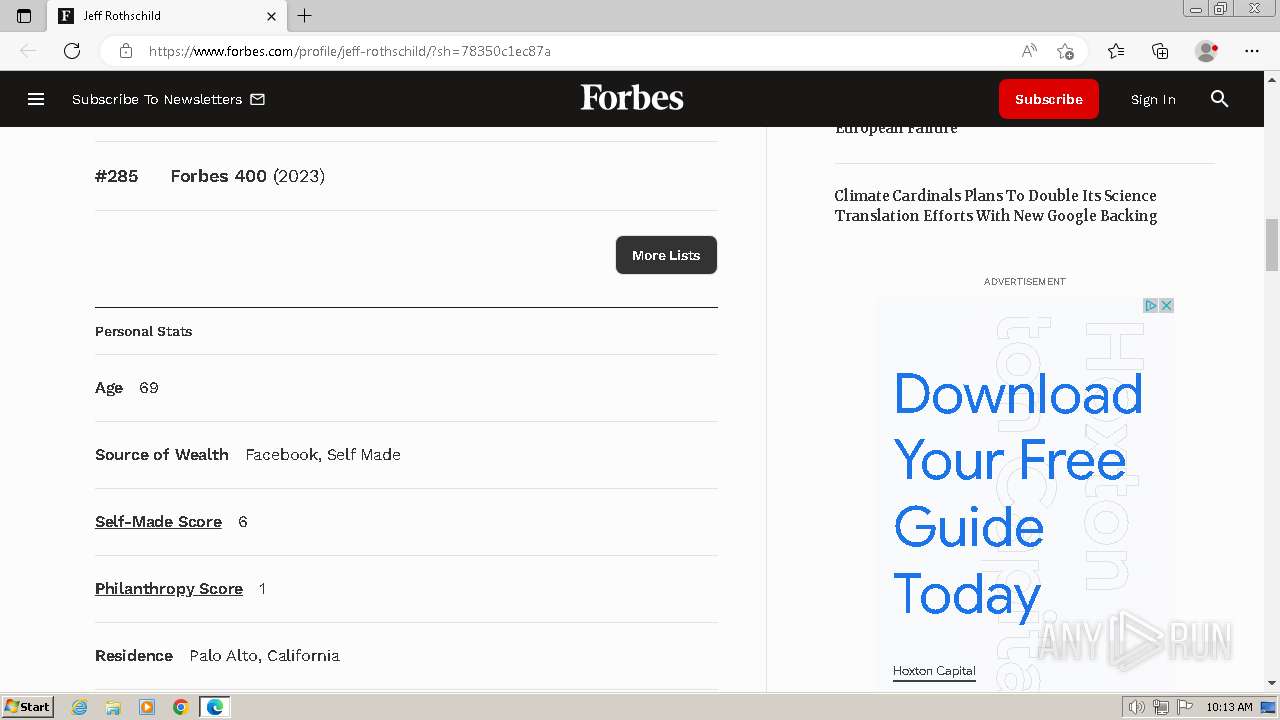Open Windows Media Player from taskbar
The height and width of the screenshot is (720, 1280).
(x=147, y=707)
